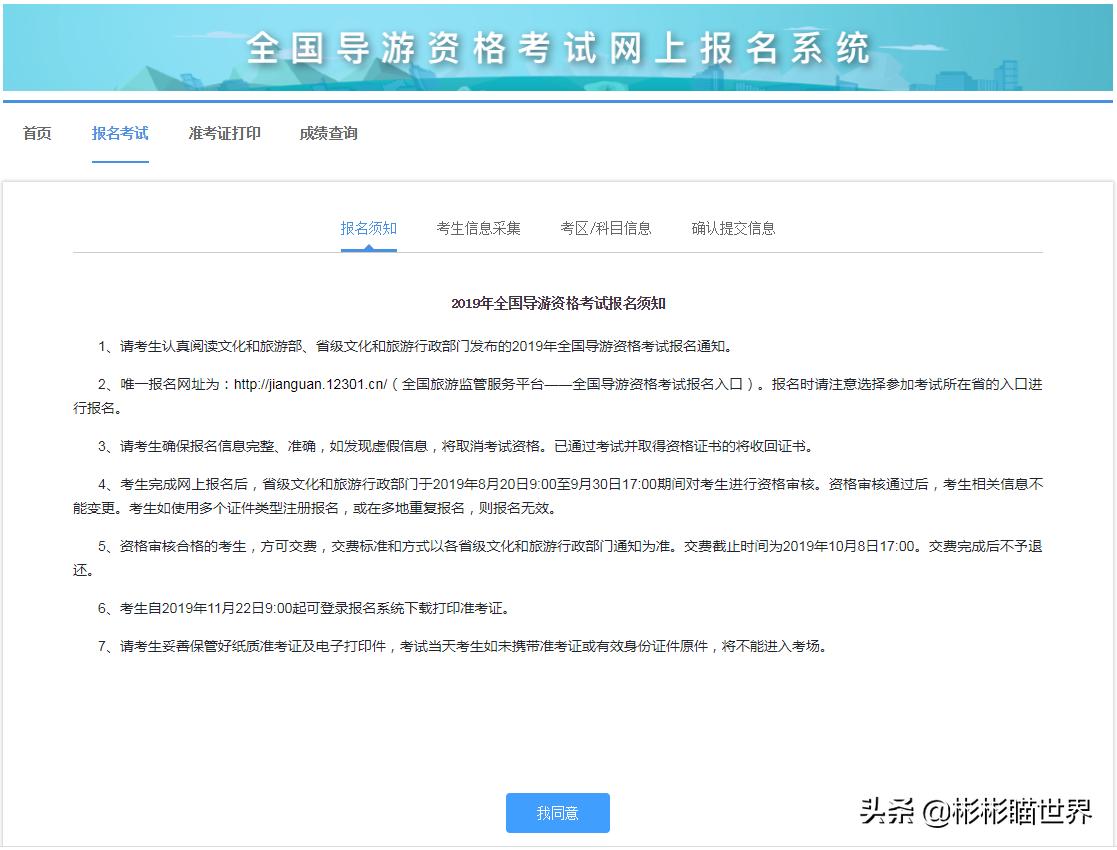Select the 报名须知 step tab
The image size is (1117, 850).
[368, 227]
